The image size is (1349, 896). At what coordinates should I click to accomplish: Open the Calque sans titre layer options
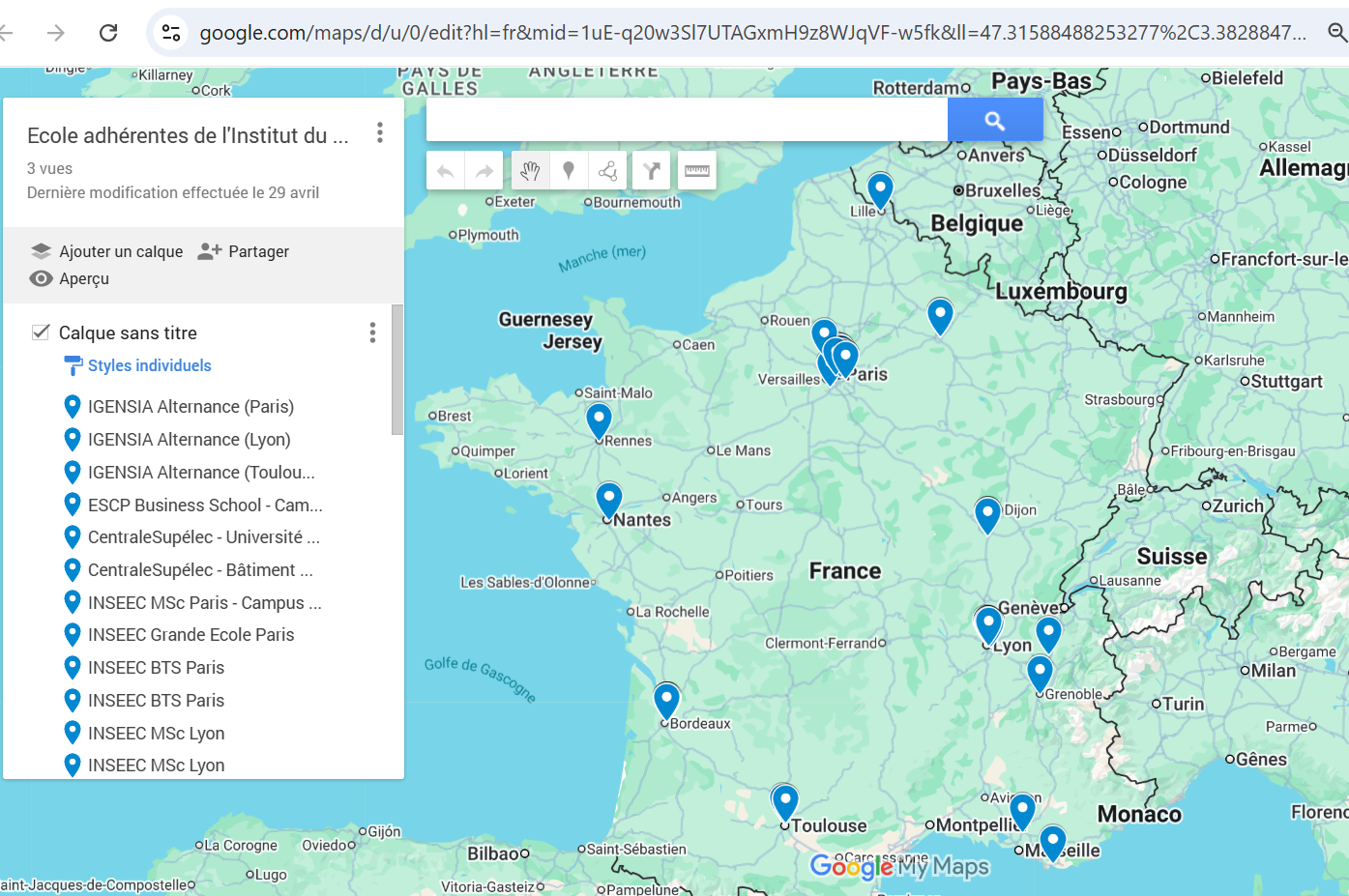pyautogui.click(x=372, y=333)
